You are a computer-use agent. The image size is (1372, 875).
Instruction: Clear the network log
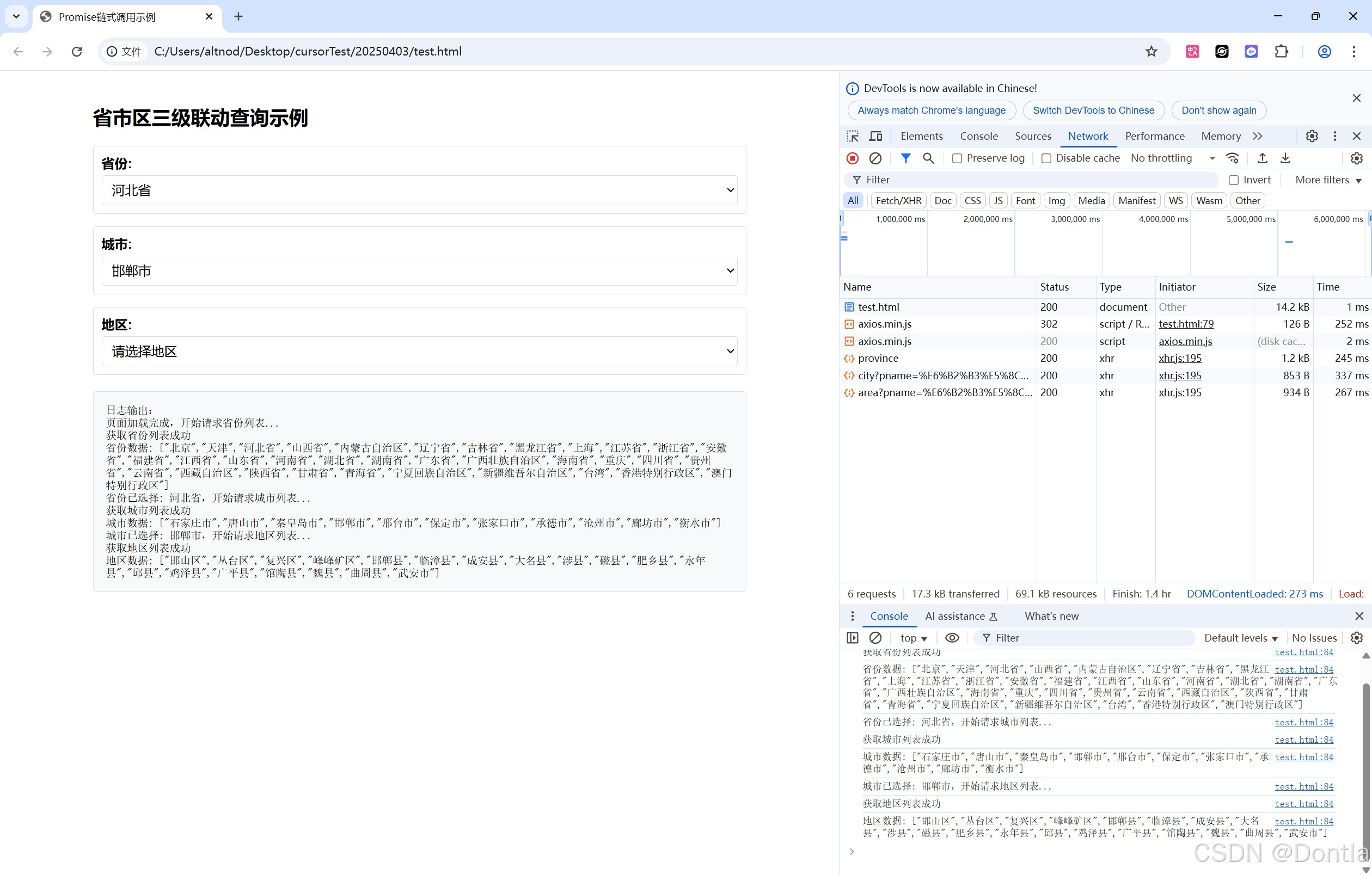875,158
